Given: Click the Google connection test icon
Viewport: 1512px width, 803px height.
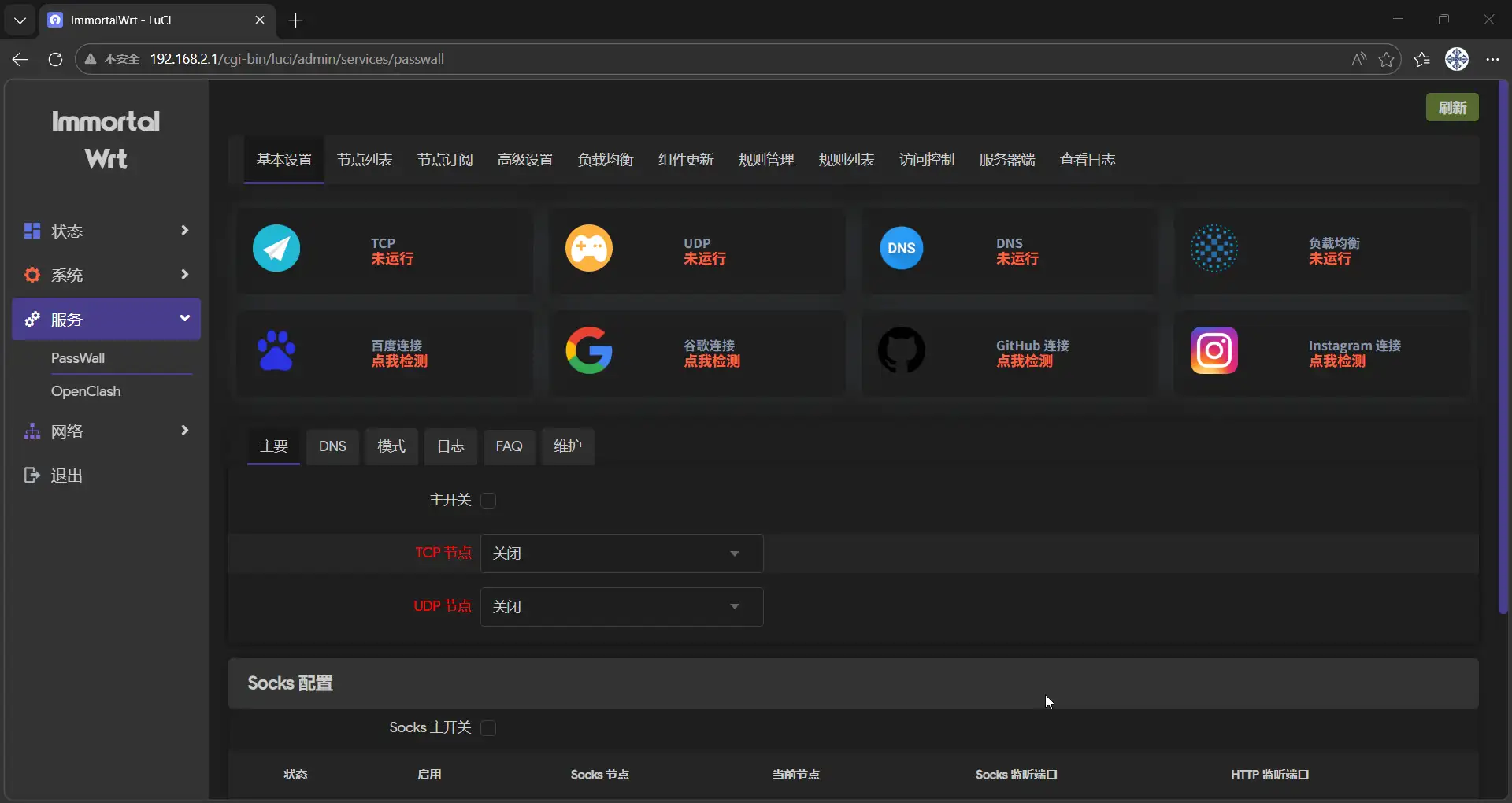Looking at the screenshot, I should (588, 351).
